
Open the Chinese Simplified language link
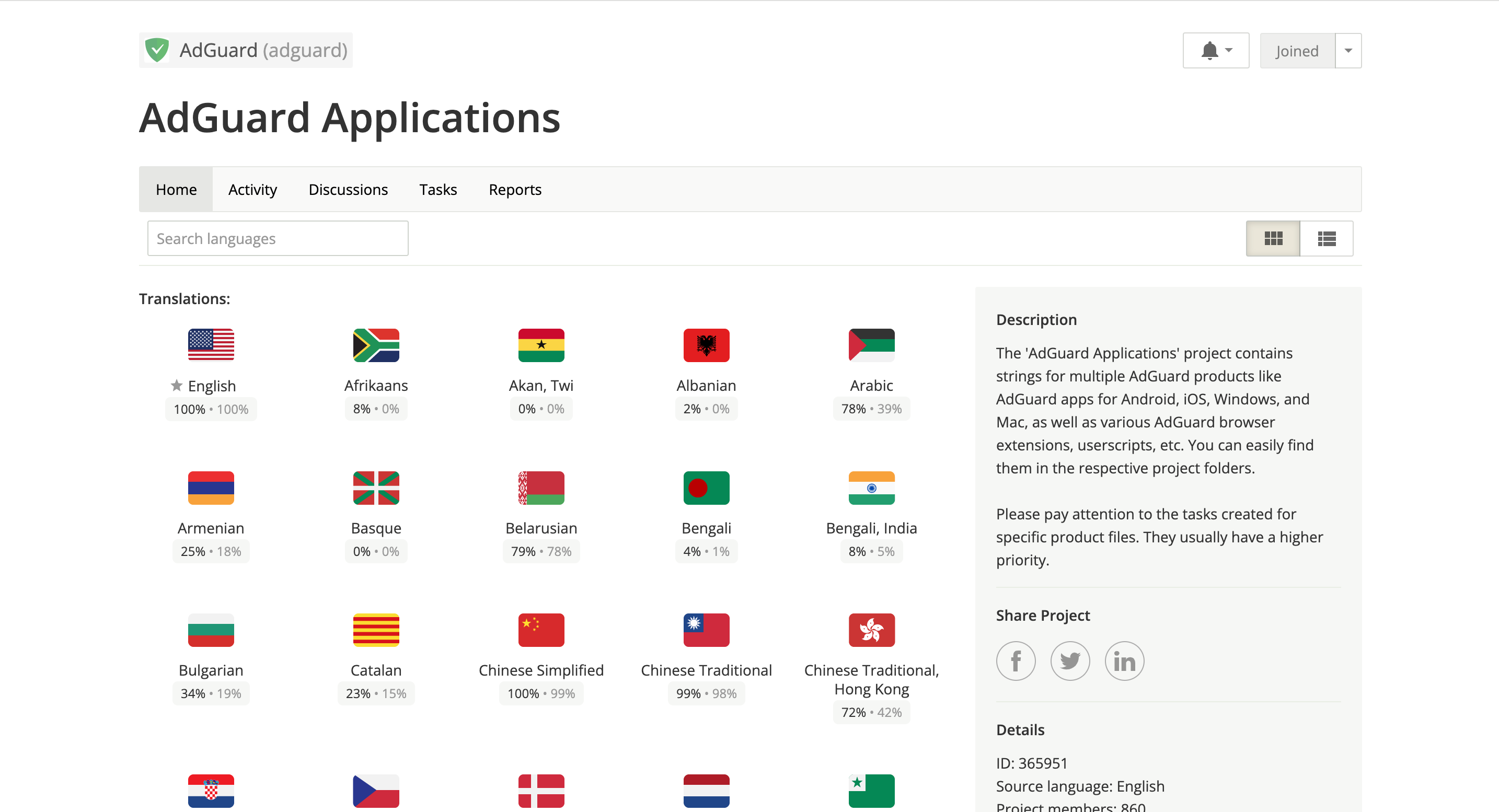[x=541, y=670]
